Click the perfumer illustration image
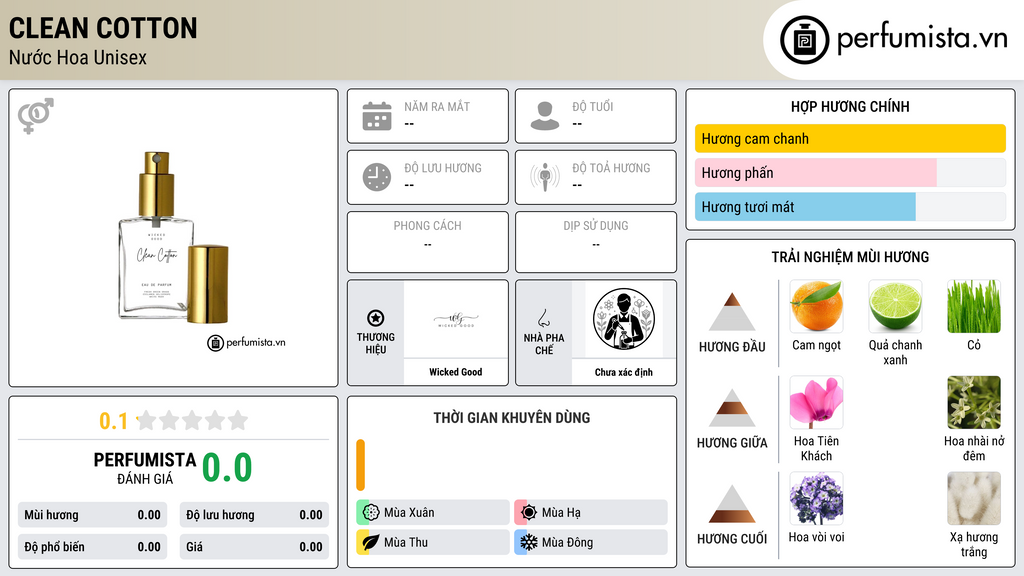Image resolution: width=1024 pixels, height=576 pixels. [624, 319]
